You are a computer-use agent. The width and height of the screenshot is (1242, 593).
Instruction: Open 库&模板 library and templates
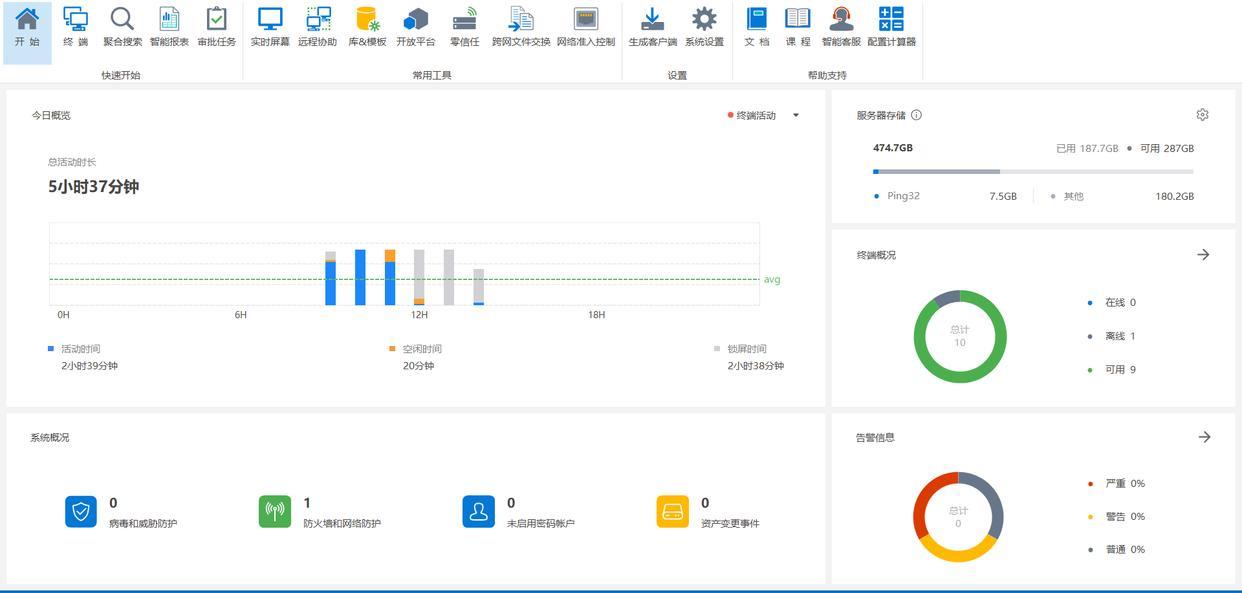point(367,27)
